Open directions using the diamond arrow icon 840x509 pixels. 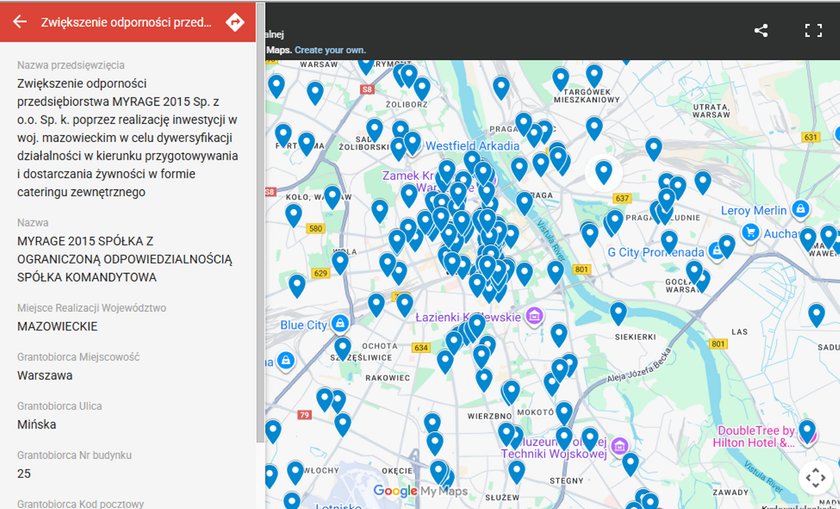(x=235, y=22)
